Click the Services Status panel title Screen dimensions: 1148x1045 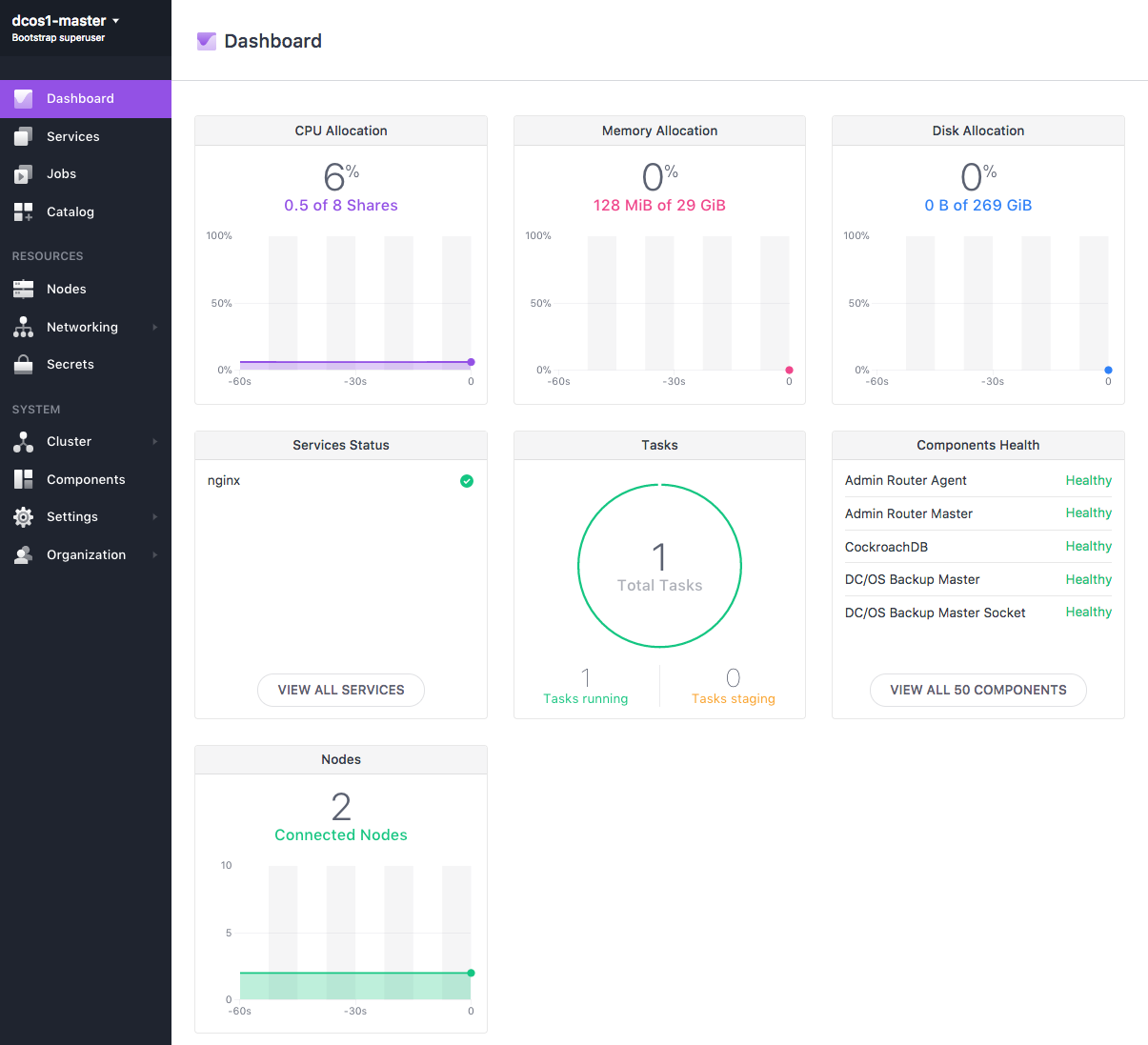[x=341, y=446]
